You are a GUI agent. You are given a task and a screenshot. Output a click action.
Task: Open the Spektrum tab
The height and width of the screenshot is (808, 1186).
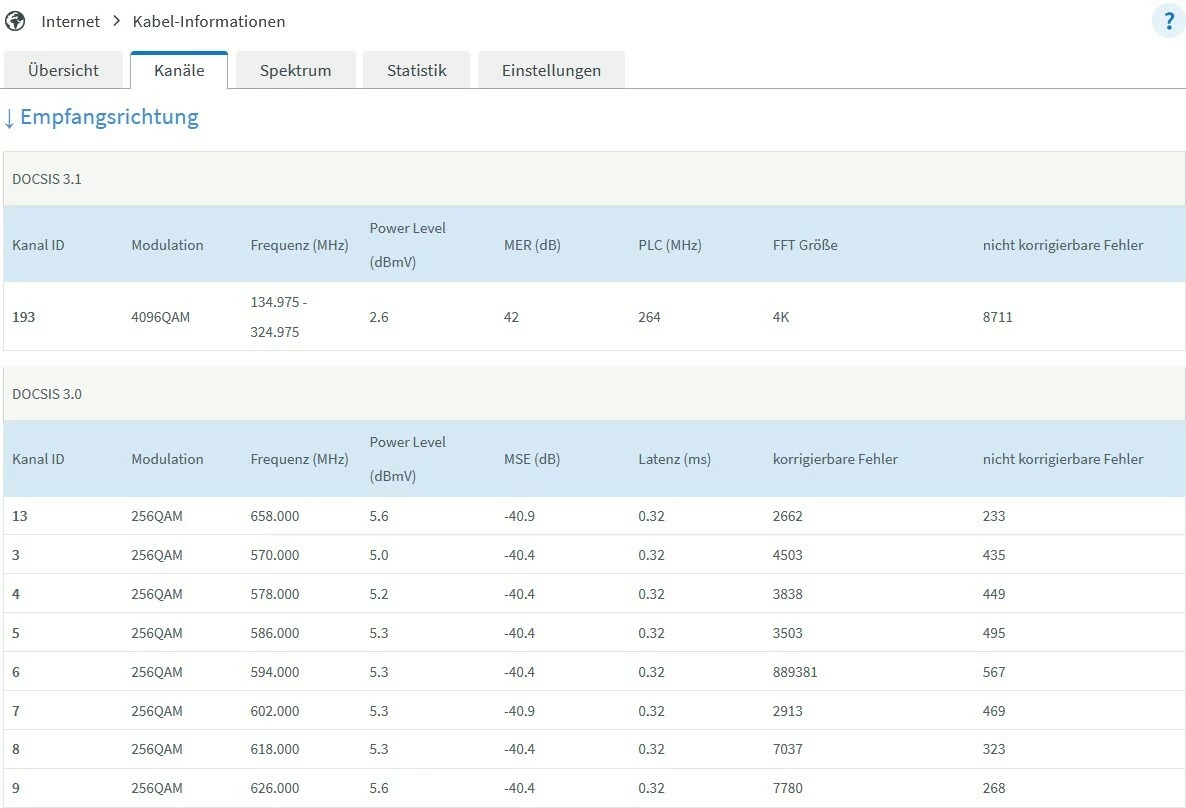click(295, 70)
